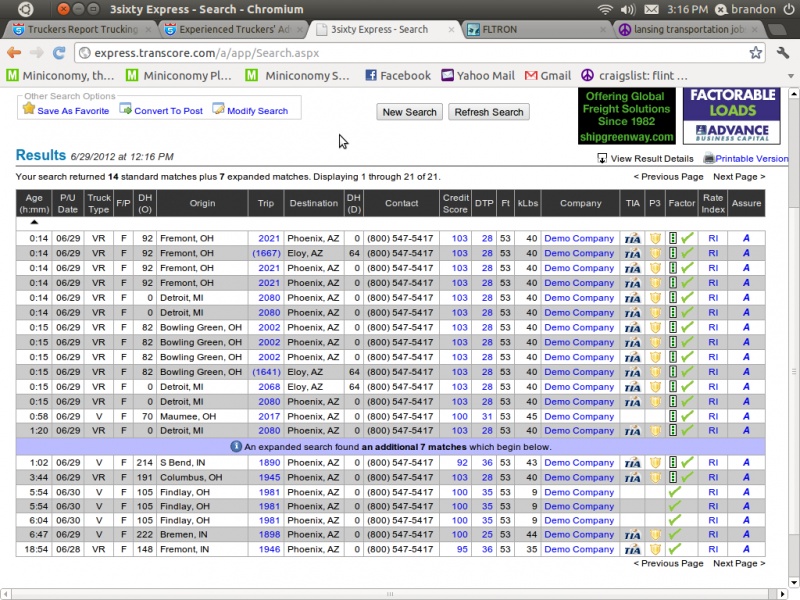This screenshot has width=800, height=600.
Task: Click the green Factor checkmark in the Maumee, OH row
Action: [686, 417]
